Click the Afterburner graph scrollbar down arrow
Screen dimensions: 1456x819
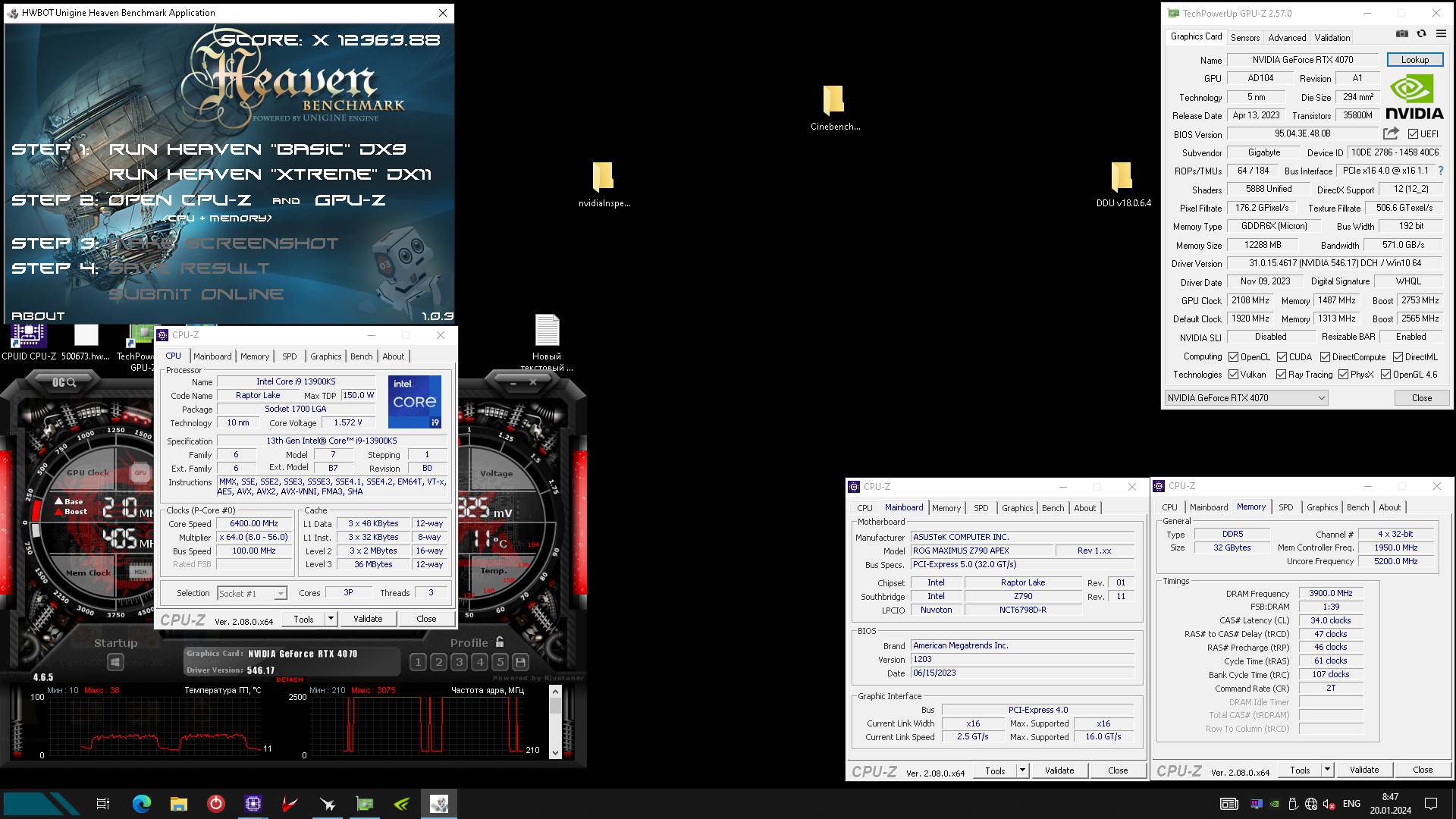pyautogui.click(x=555, y=753)
